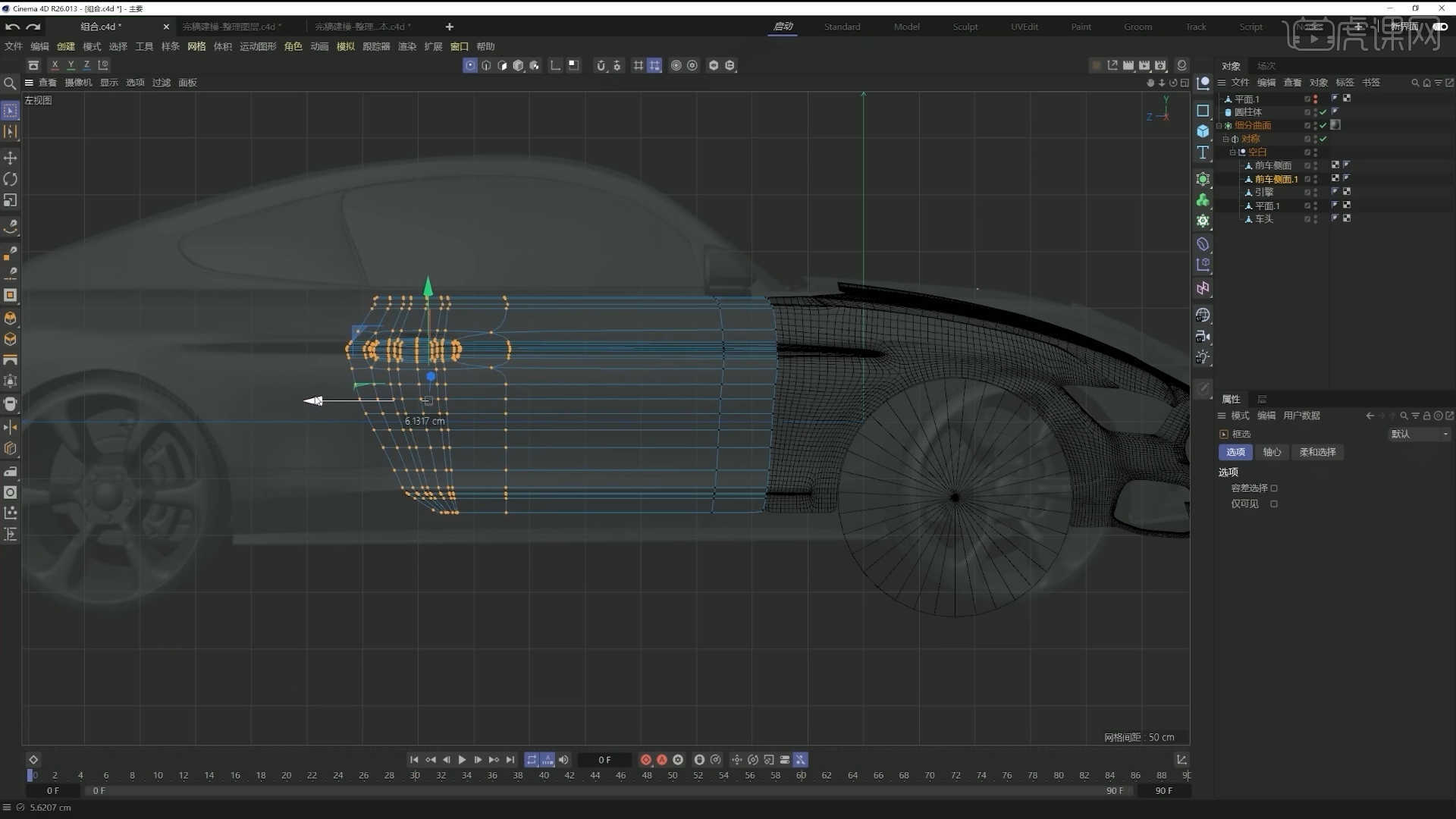
Task: Toggle timeline sound playback icon
Action: [x=563, y=759]
